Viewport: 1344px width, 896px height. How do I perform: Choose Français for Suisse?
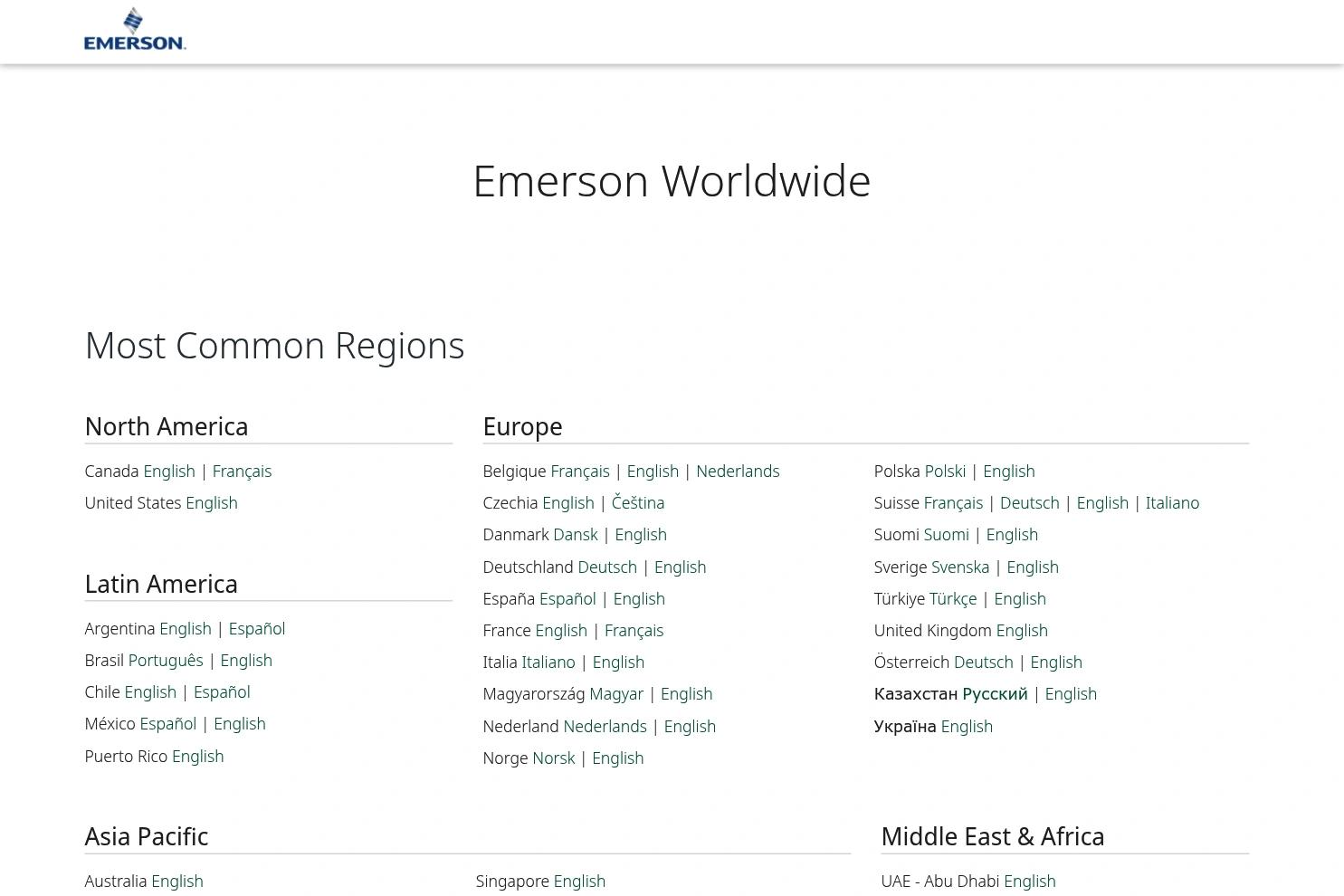(954, 502)
